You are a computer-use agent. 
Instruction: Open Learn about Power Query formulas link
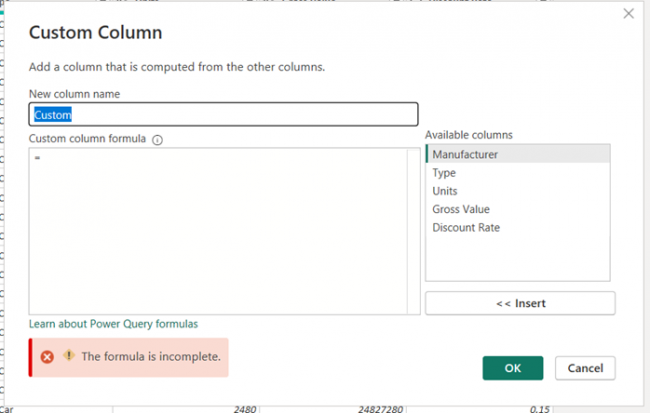113,324
